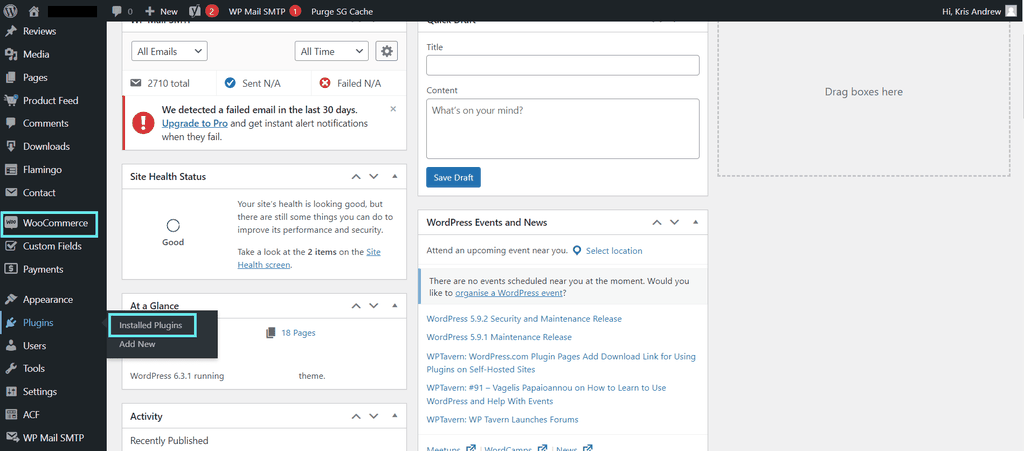The height and width of the screenshot is (451, 1024).
Task: Dismiss the failed email alert
Action: click(x=393, y=108)
